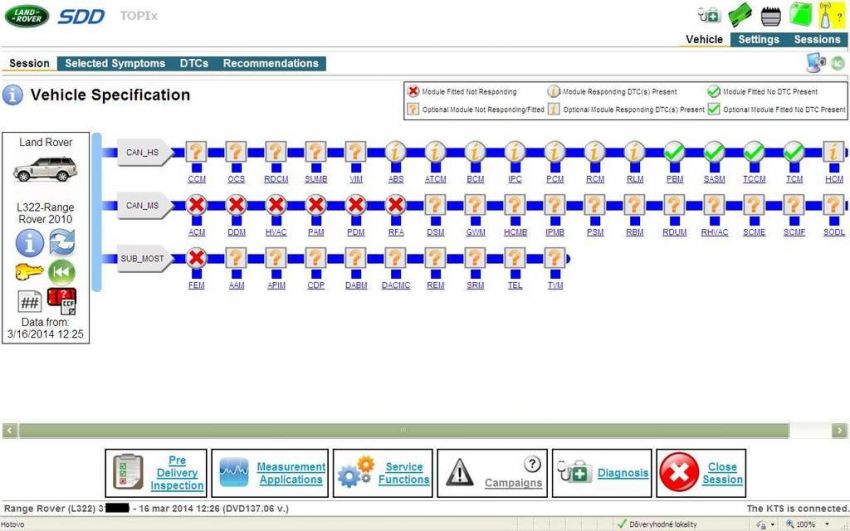Open the TCM module with green checkmark
This screenshot has height=531, width=850.
coord(793,153)
